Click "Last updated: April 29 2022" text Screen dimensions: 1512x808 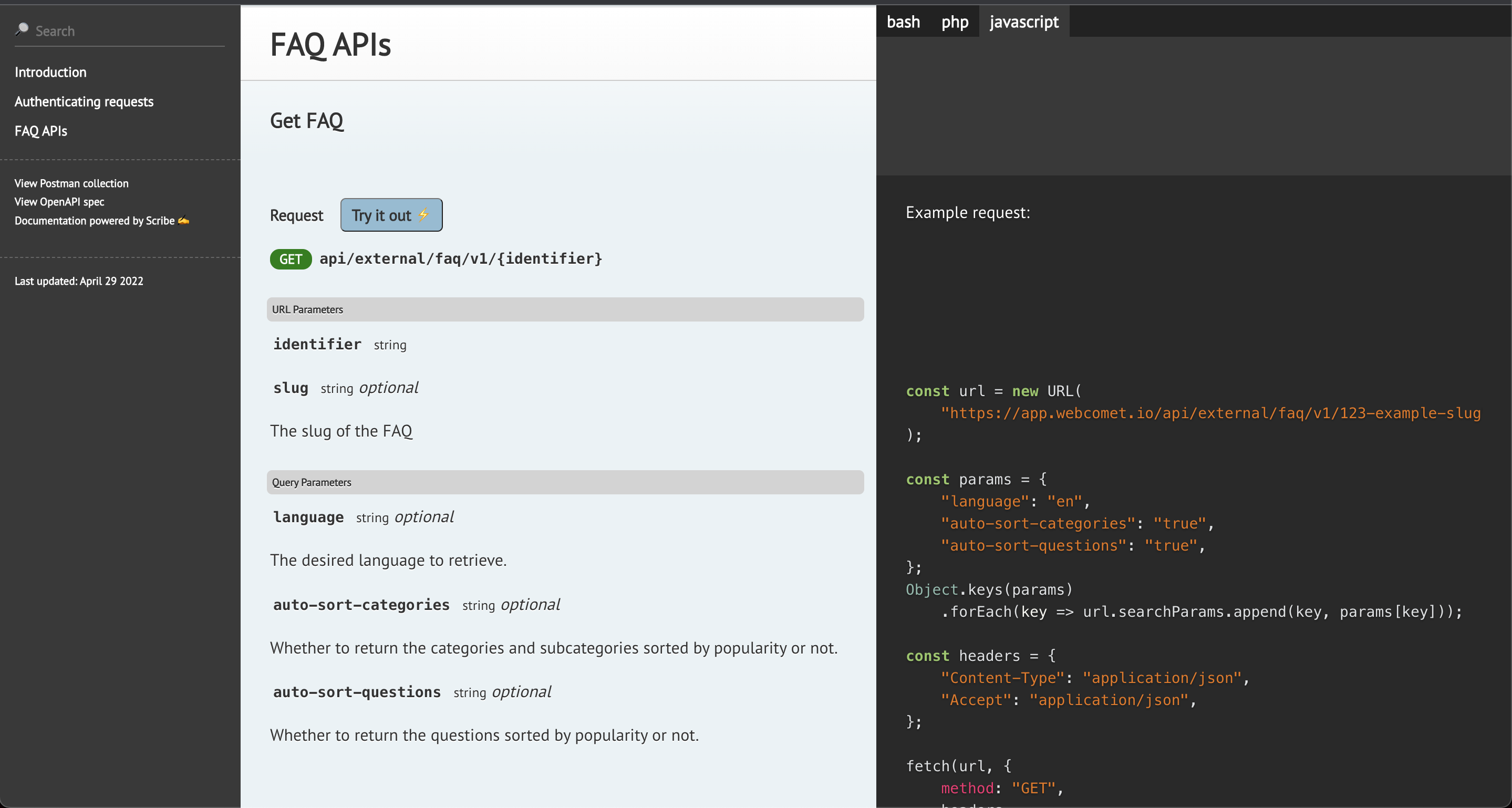79,281
